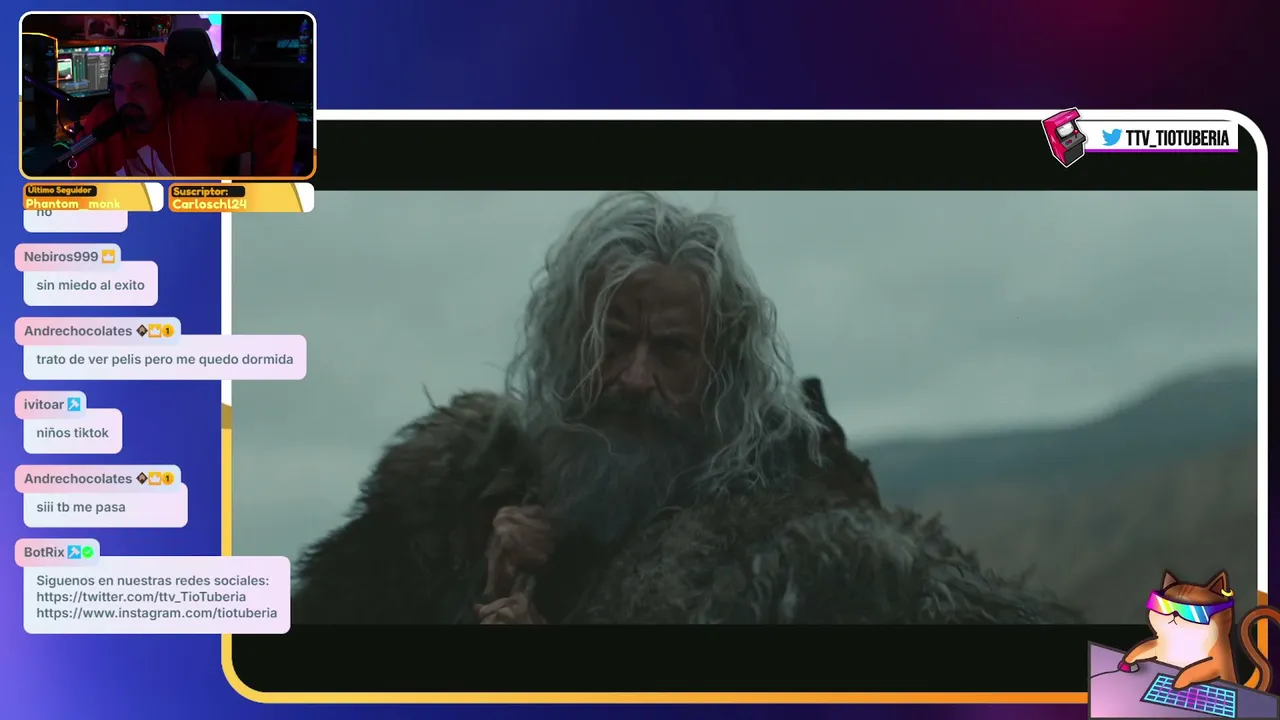1280x720 pixels.
Task: Click the movie video showing the bearded man
Action: coord(744,407)
